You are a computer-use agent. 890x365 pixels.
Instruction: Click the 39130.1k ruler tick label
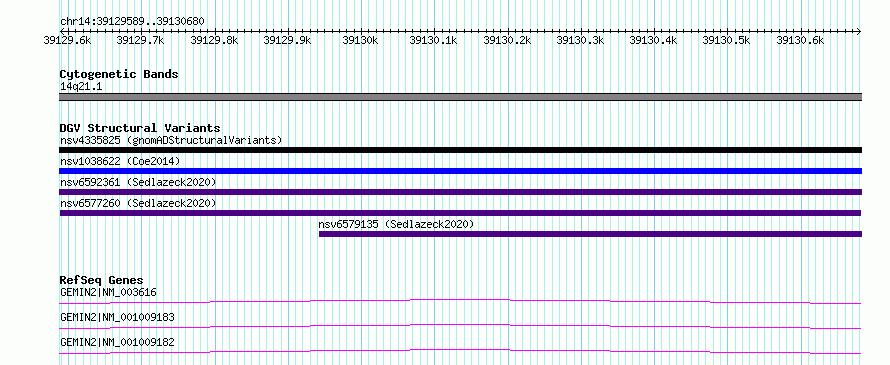coord(434,40)
